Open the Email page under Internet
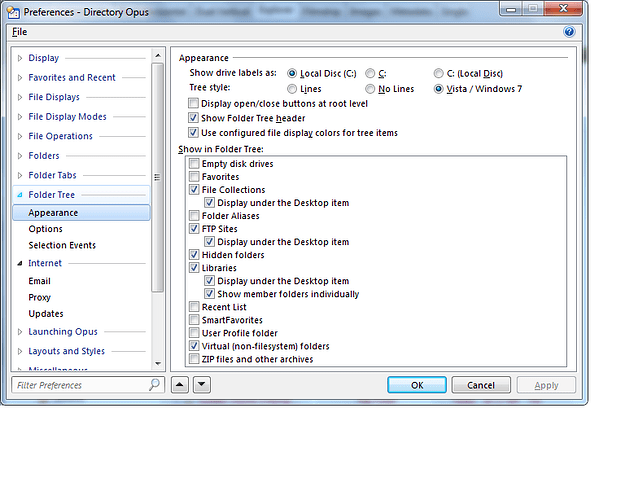 (39, 281)
